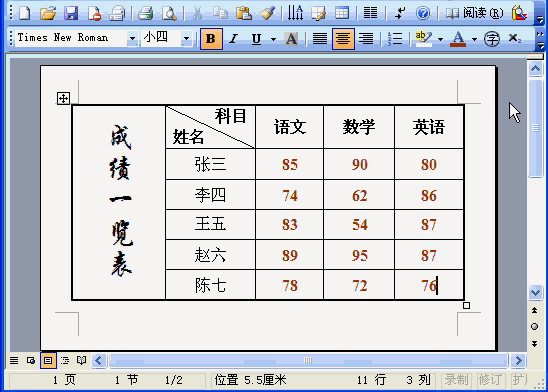Switch to Print Layout view
This screenshot has height=392, width=548.
(48, 360)
